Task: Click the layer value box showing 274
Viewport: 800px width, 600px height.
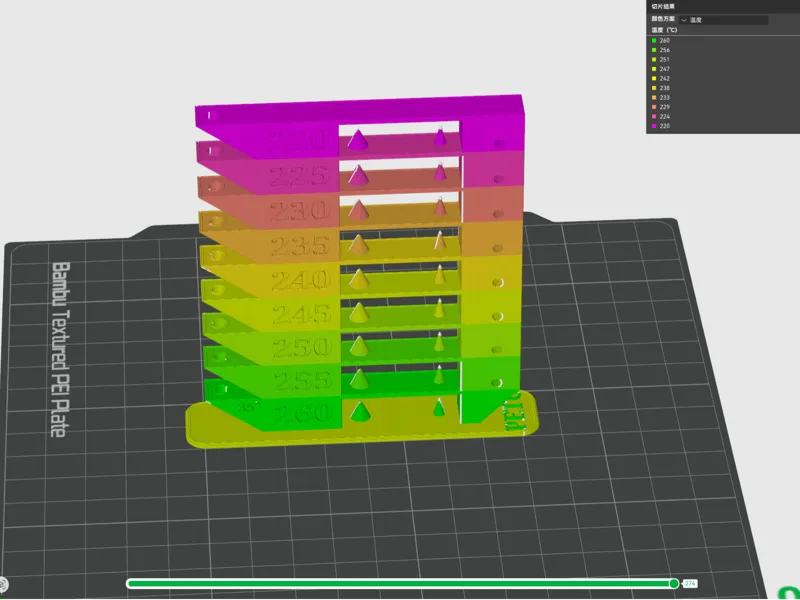Action: (690, 584)
